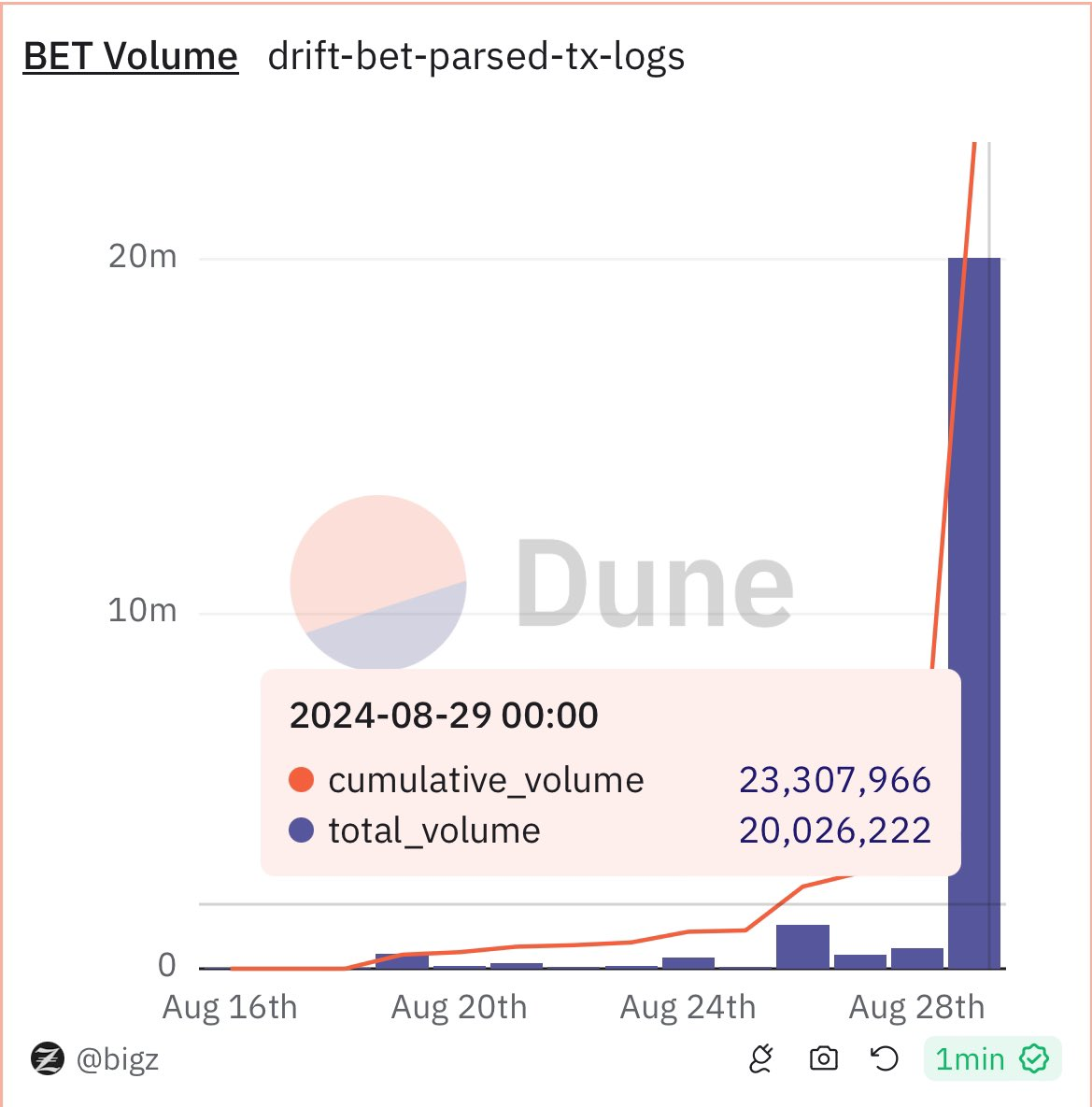Click the Dune watermark text
Screen dimensions: 1092x1107
(654, 584)
